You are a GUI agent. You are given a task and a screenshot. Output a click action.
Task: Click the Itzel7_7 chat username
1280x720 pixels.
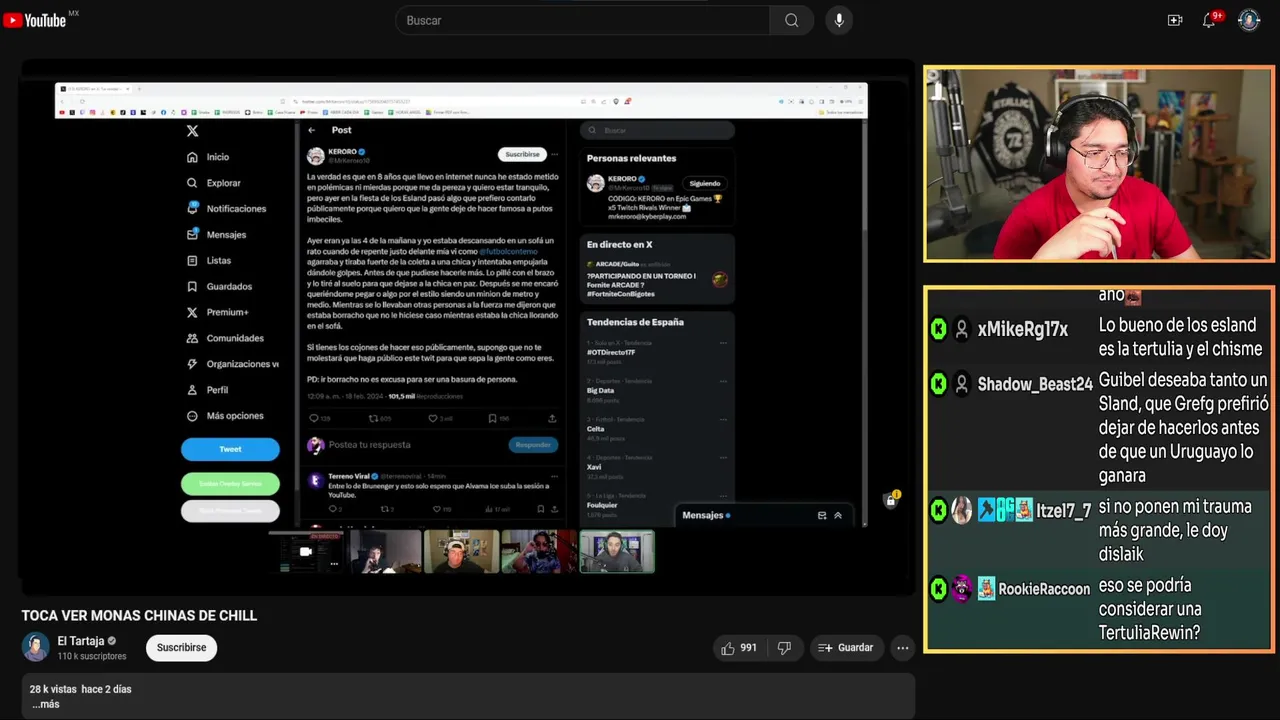coord(1063,511)
